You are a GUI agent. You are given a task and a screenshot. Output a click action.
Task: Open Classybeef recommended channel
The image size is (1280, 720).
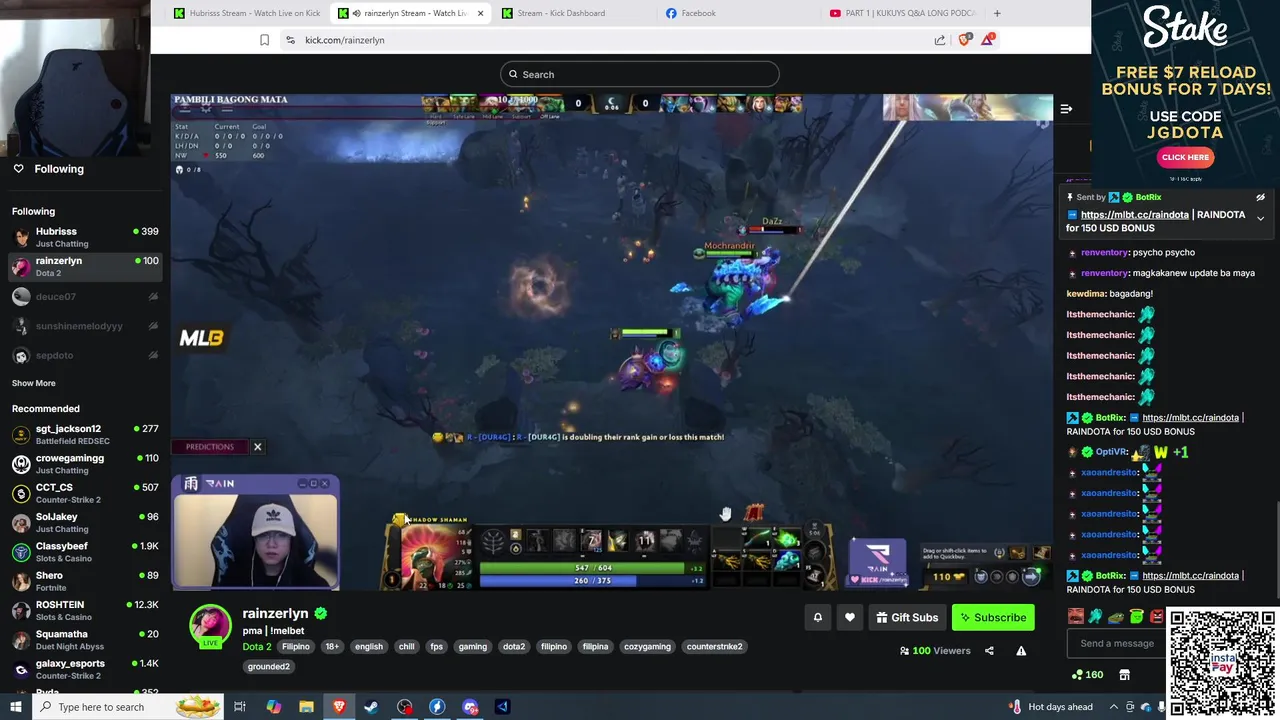85,552
